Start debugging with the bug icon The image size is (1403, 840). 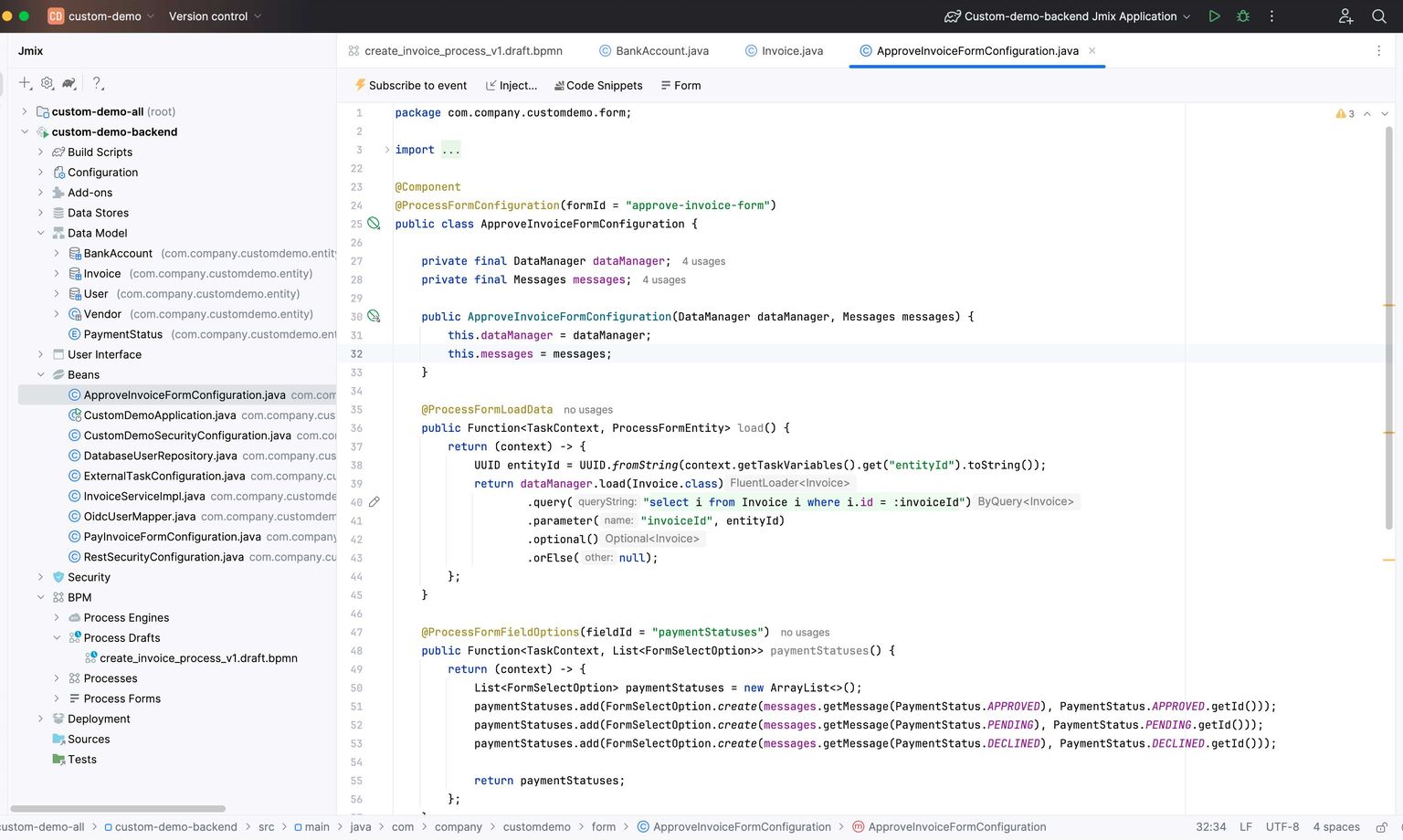click(1243, 16)
